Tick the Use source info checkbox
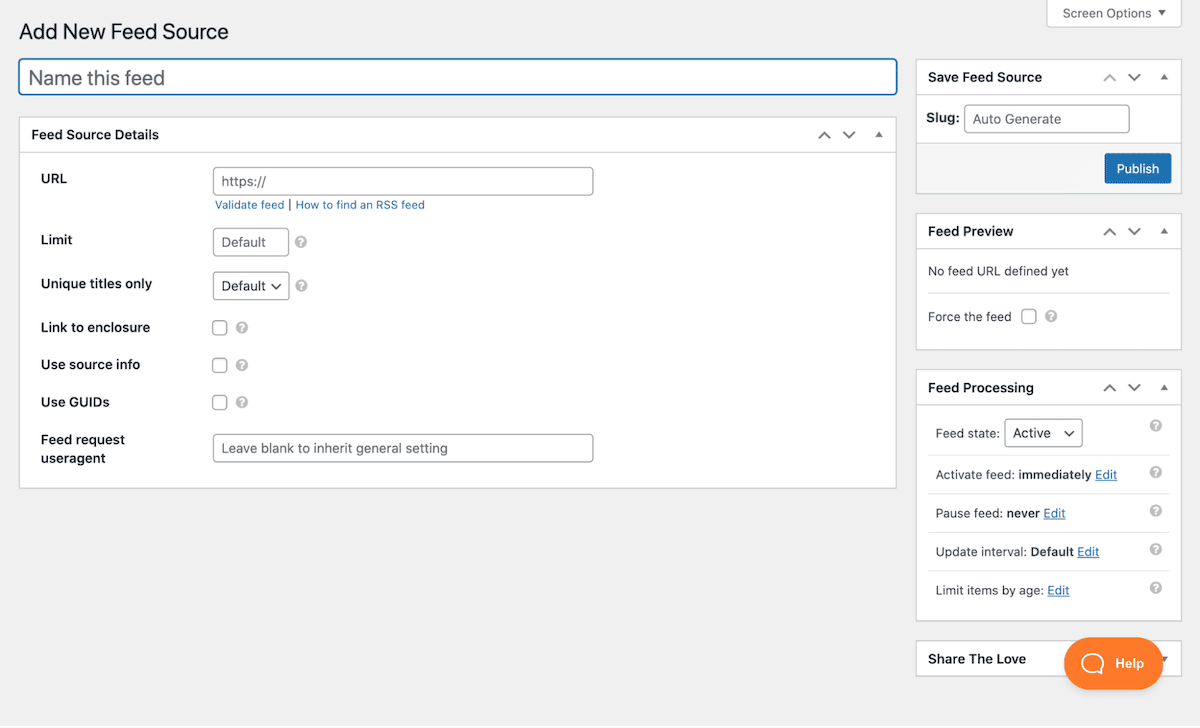This screenshot has width=1200, height=728. click(x=220, y=365)
